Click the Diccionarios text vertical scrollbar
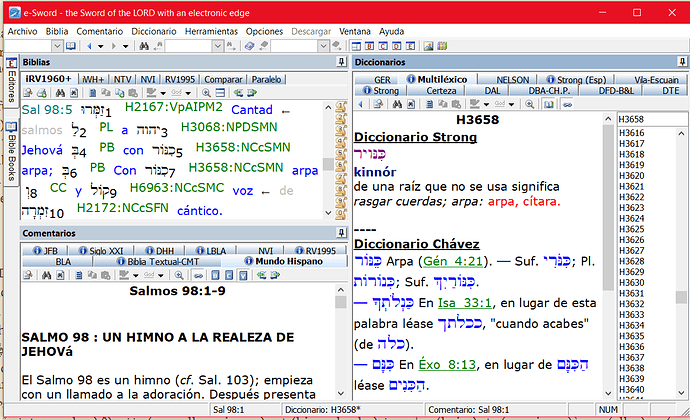 (x=608, y=255)
